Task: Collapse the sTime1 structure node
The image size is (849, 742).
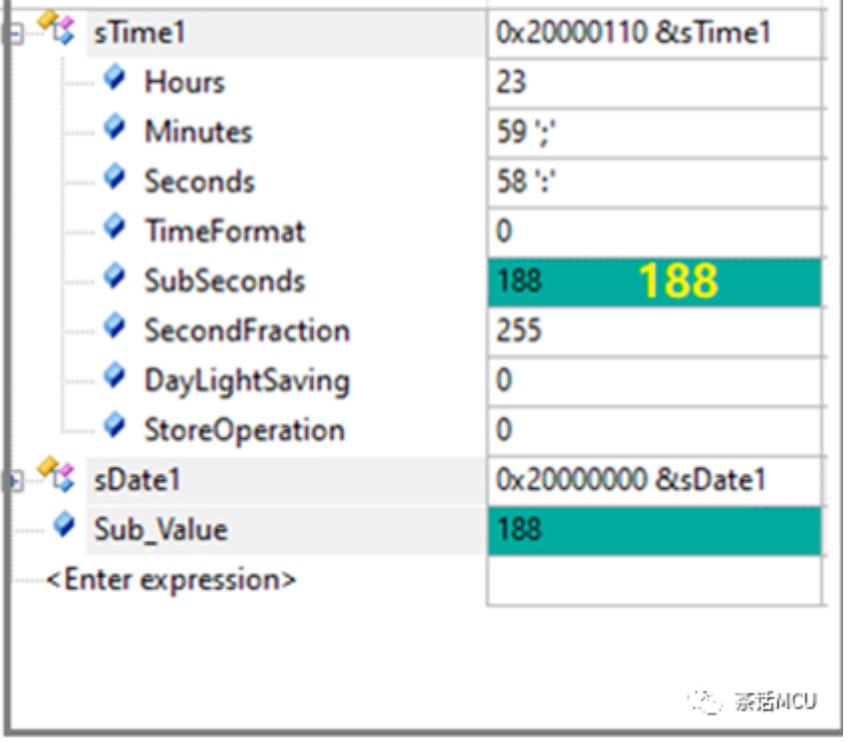Action: click(x=15, y=34)
